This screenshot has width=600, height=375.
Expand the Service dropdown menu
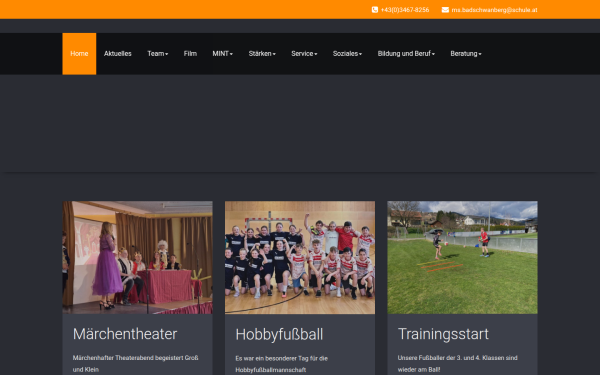[304, 54]
